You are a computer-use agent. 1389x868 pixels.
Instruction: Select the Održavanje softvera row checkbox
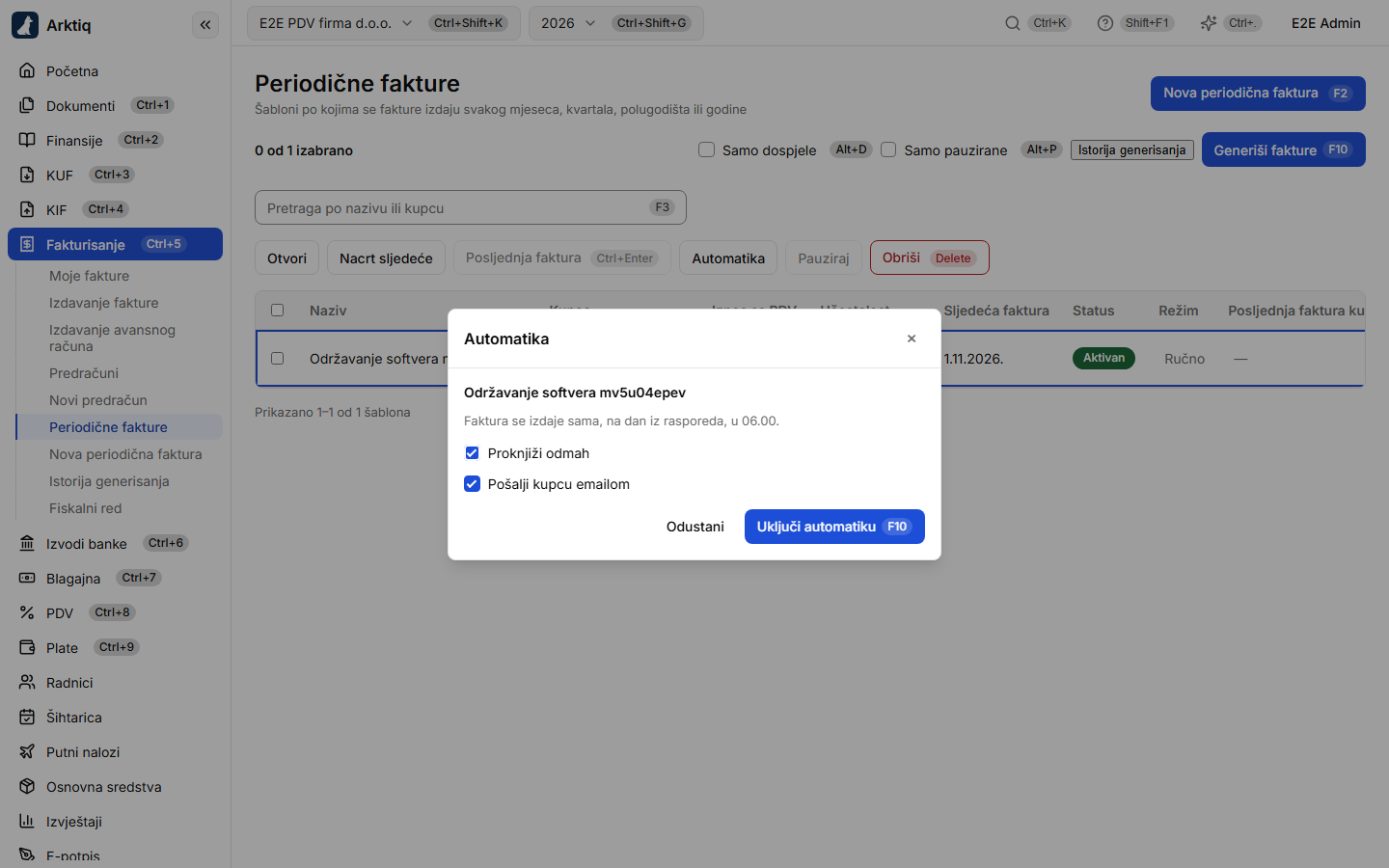pos(278,359)
